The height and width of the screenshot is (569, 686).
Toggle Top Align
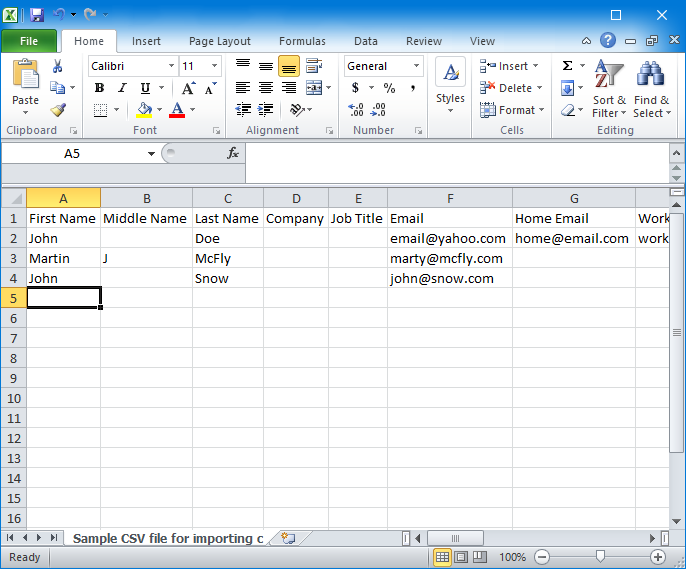click(x=243, y=66)
